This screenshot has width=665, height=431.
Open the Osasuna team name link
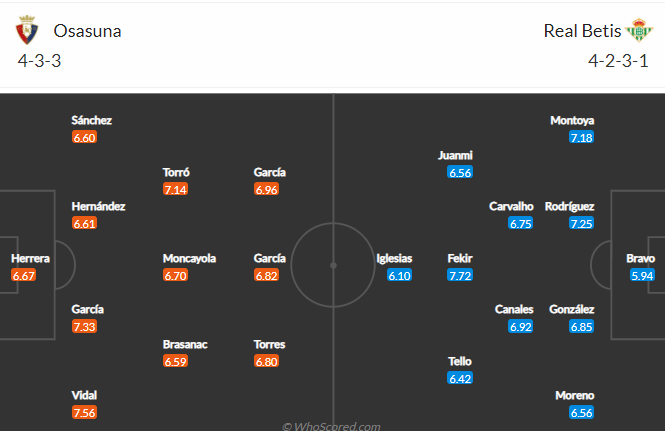tap(87, 31)
